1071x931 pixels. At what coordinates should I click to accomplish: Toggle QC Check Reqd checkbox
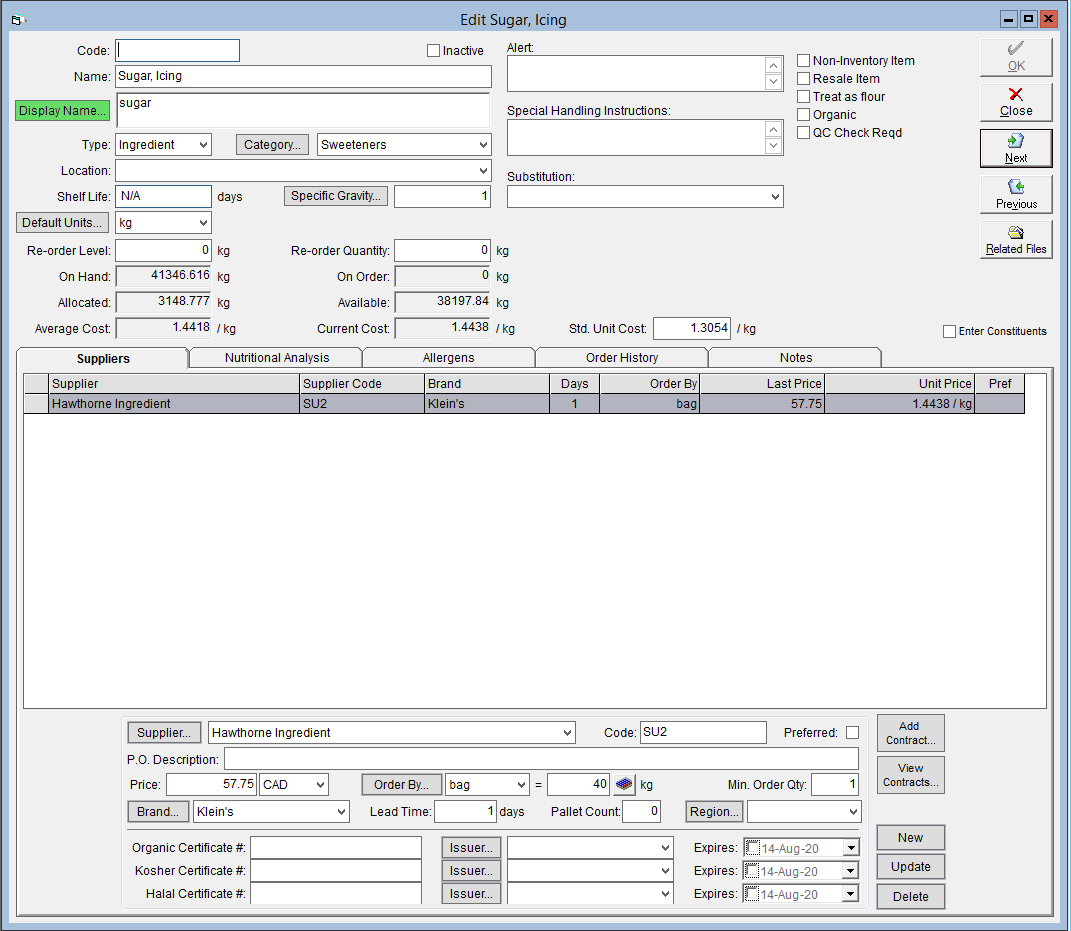(x=804, y=133)
